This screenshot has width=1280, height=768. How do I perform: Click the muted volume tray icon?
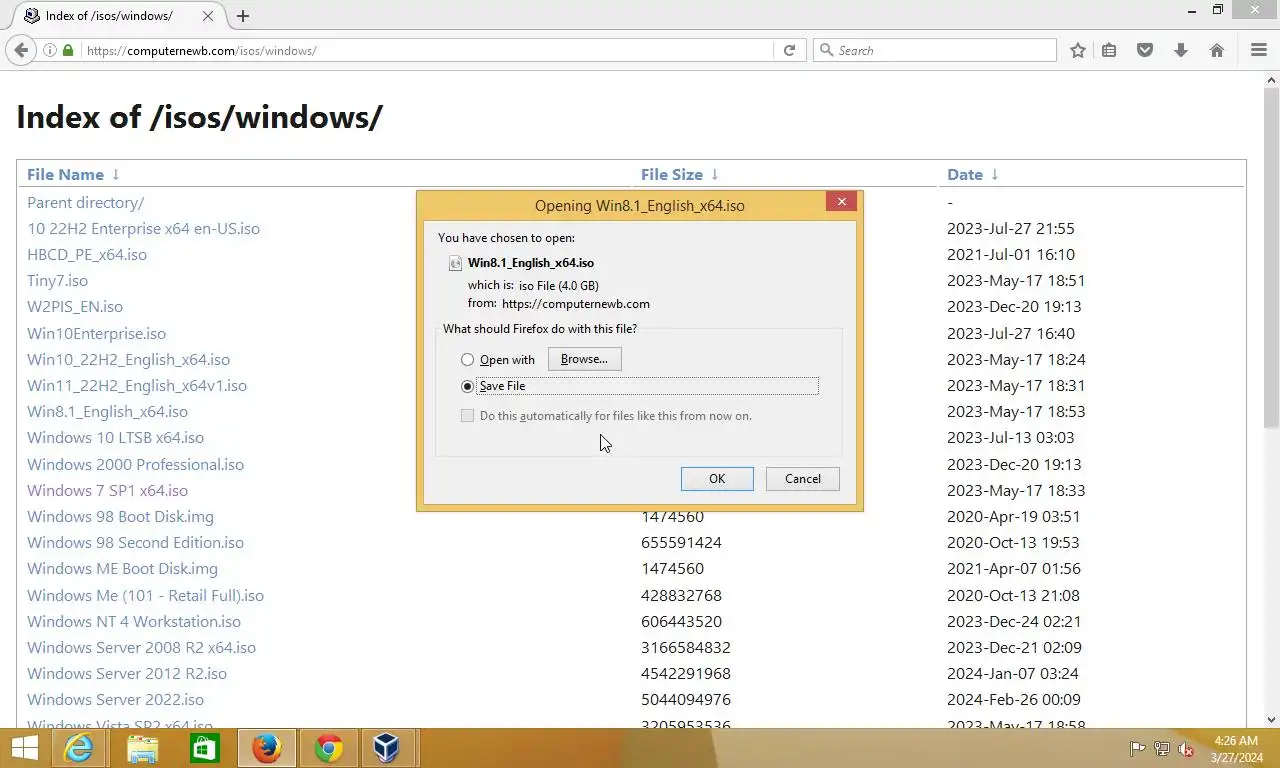1187,749
